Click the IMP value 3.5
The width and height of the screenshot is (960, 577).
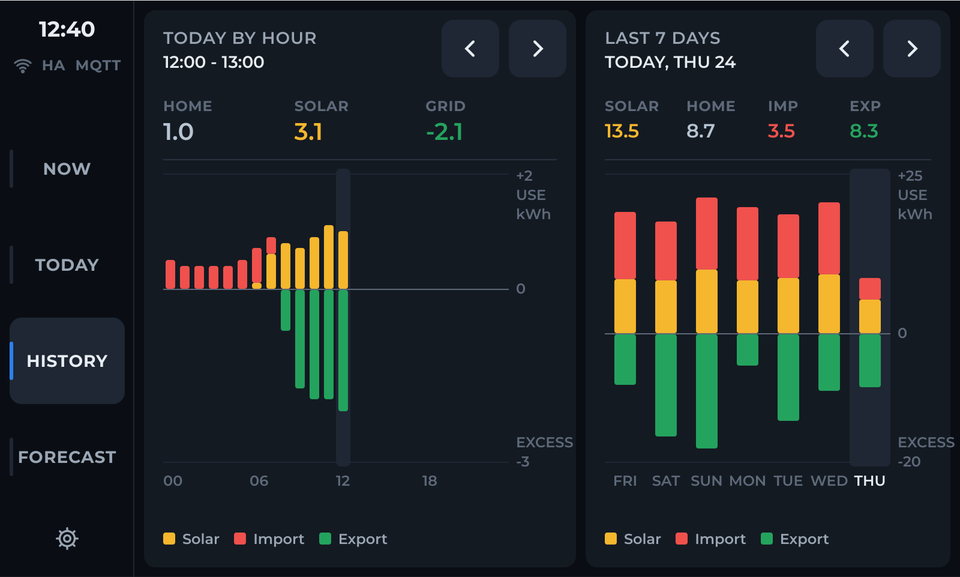(781, 131)
